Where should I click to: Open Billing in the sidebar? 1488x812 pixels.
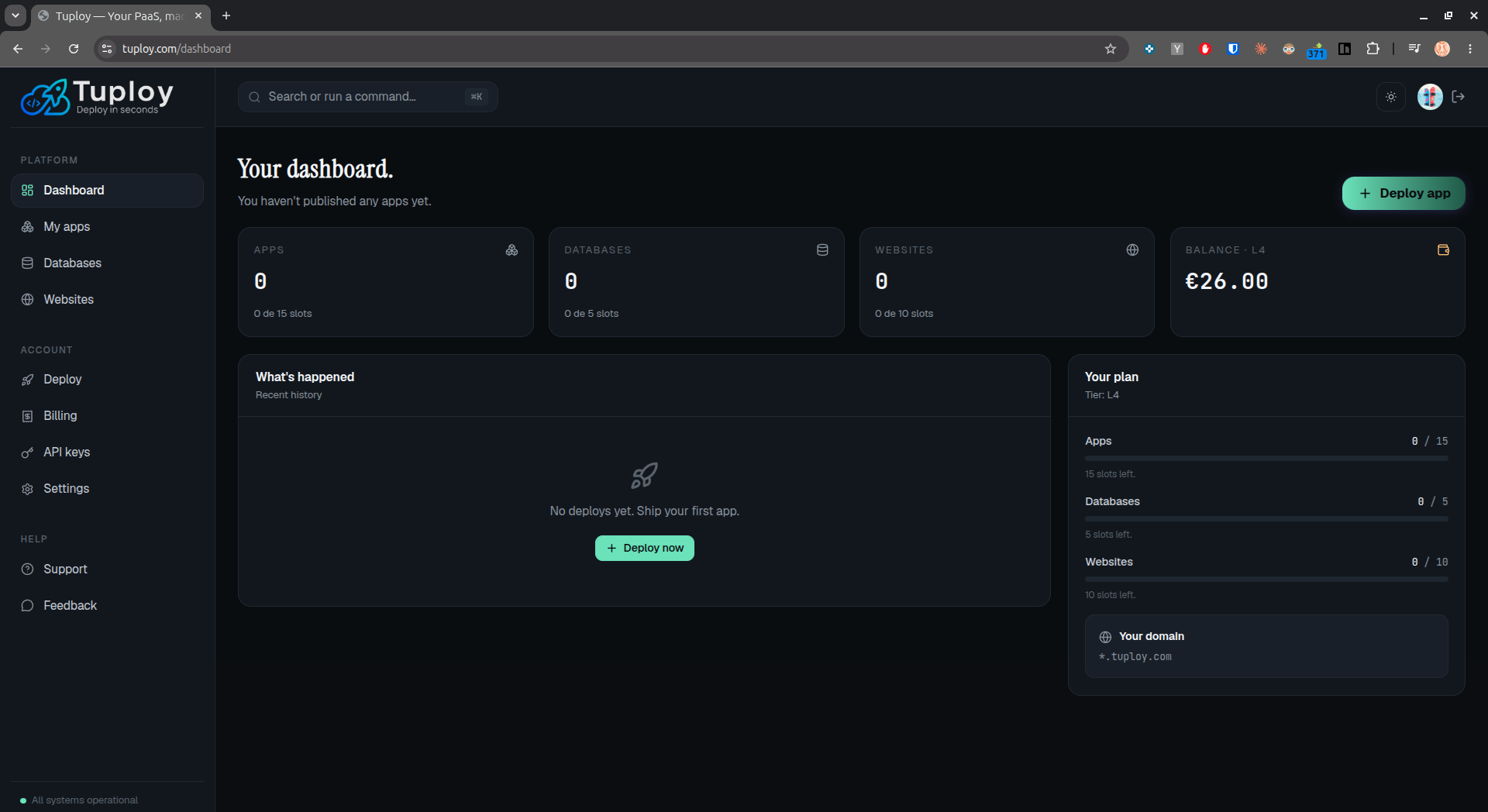point(107,416)
